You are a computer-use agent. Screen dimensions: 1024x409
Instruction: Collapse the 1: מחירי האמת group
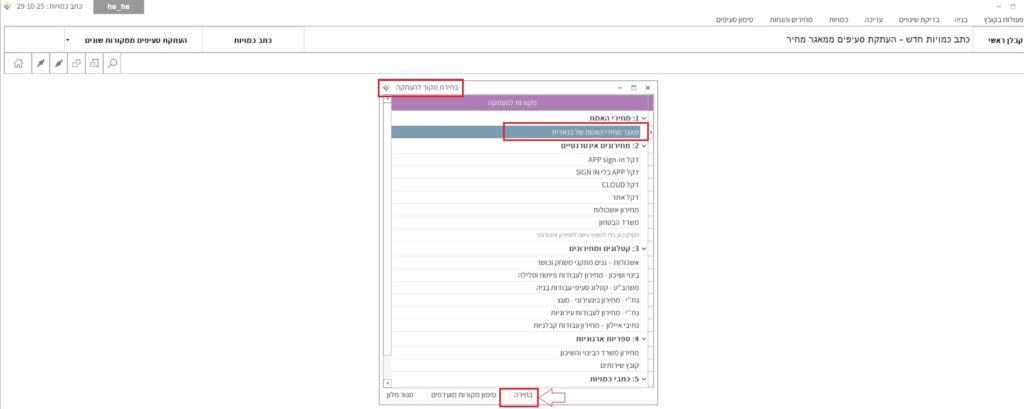coord(644,118)
